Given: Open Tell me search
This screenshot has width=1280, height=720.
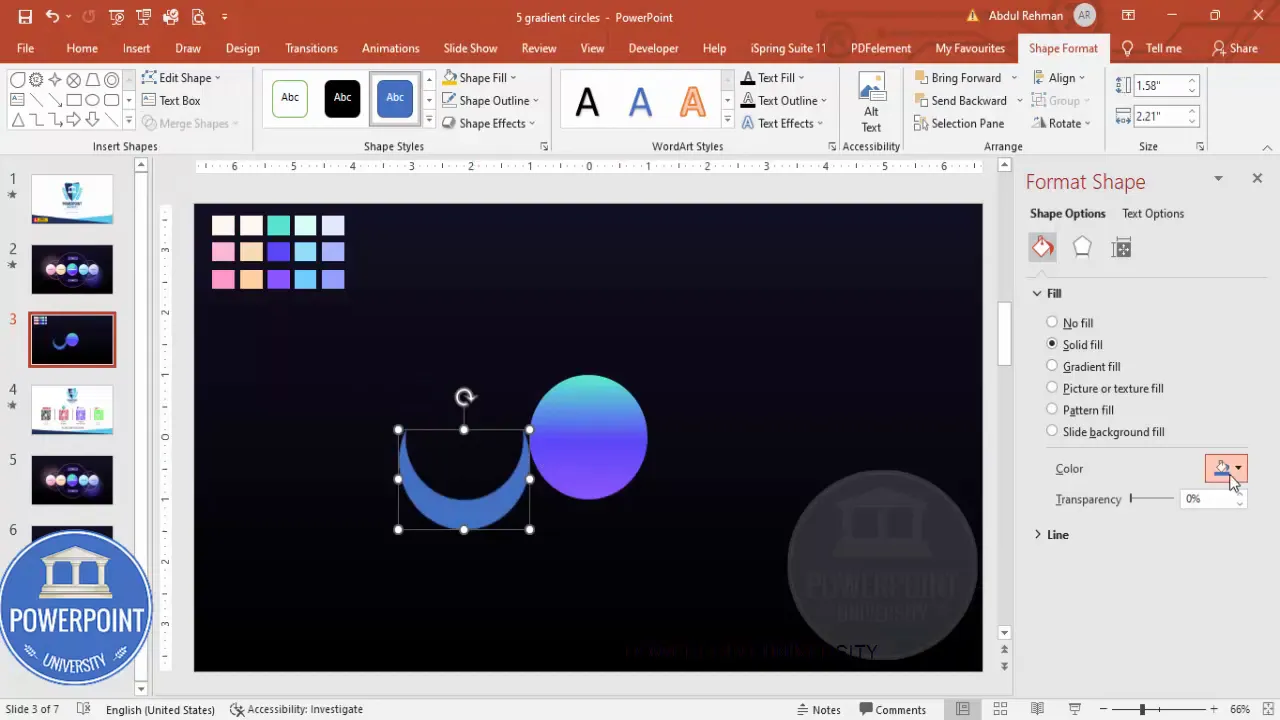Looking at the screenshot, I should point(1152,48).
